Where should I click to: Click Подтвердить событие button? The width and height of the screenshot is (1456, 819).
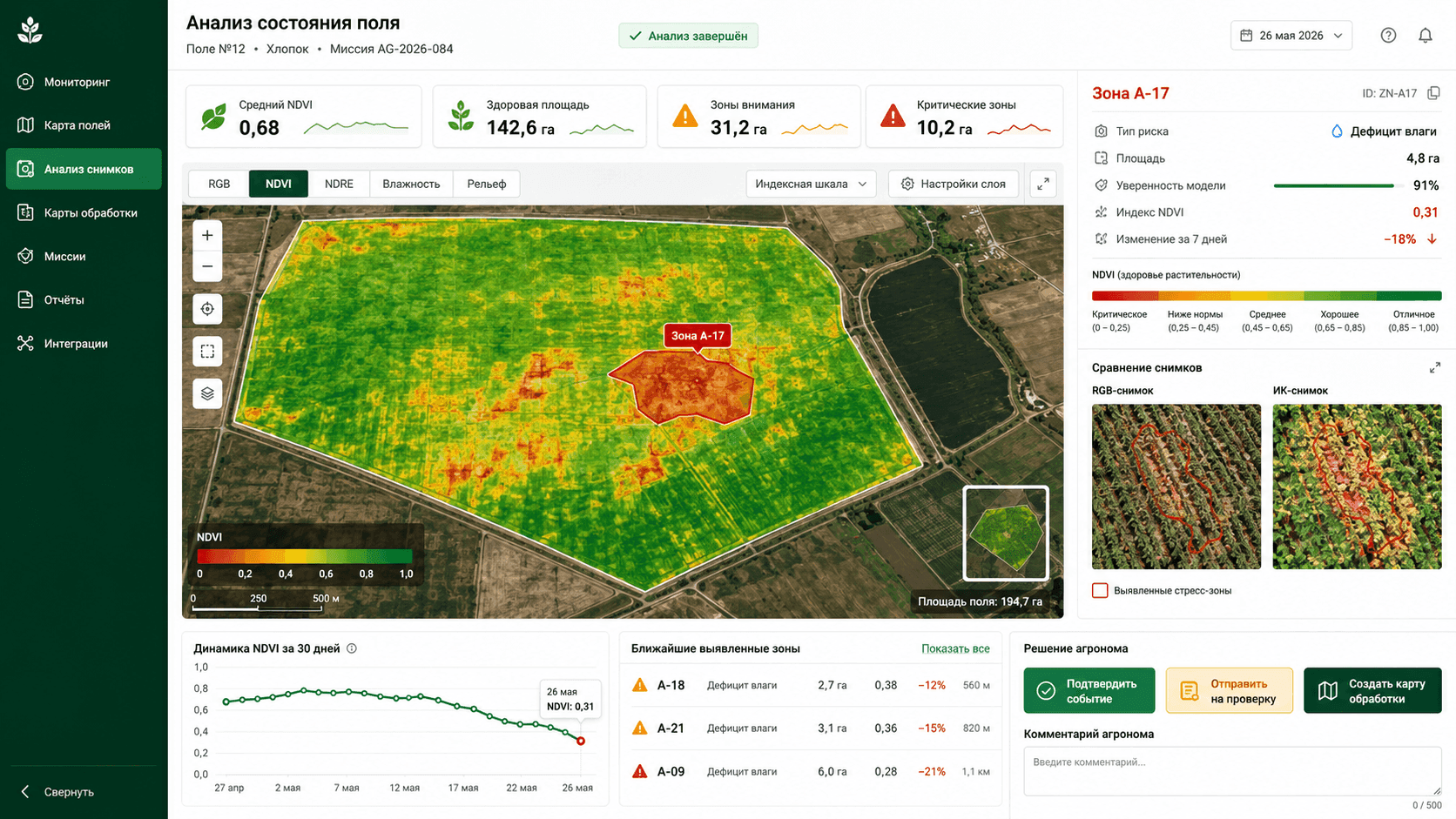[1089, 691]
